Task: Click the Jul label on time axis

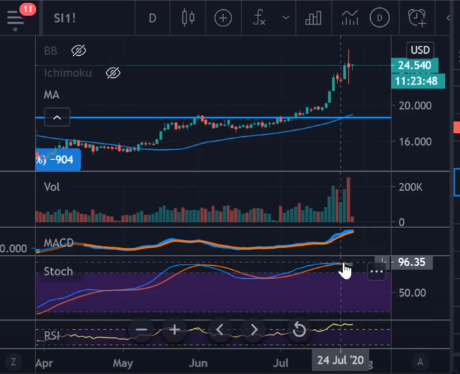Action: point(280,363)
